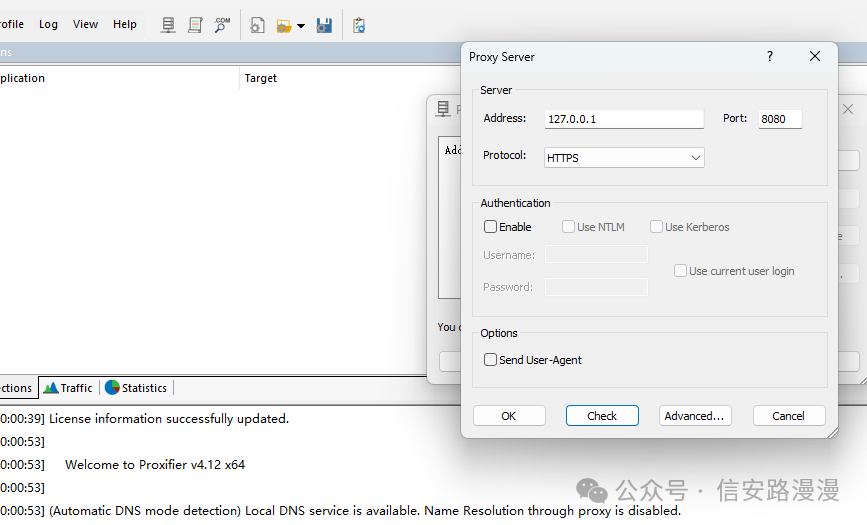Toggle Use current user login checkbox
Viewport: 867px width, 525px height.
click(680, 271)
